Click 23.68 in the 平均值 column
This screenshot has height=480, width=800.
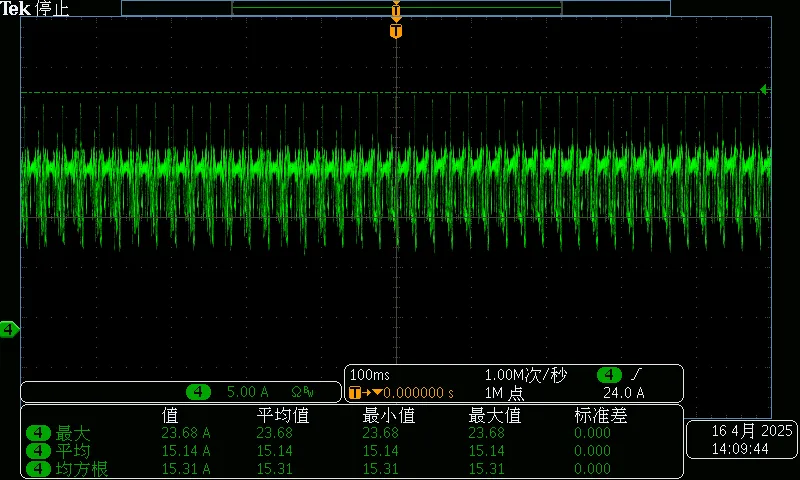[274, 433]
